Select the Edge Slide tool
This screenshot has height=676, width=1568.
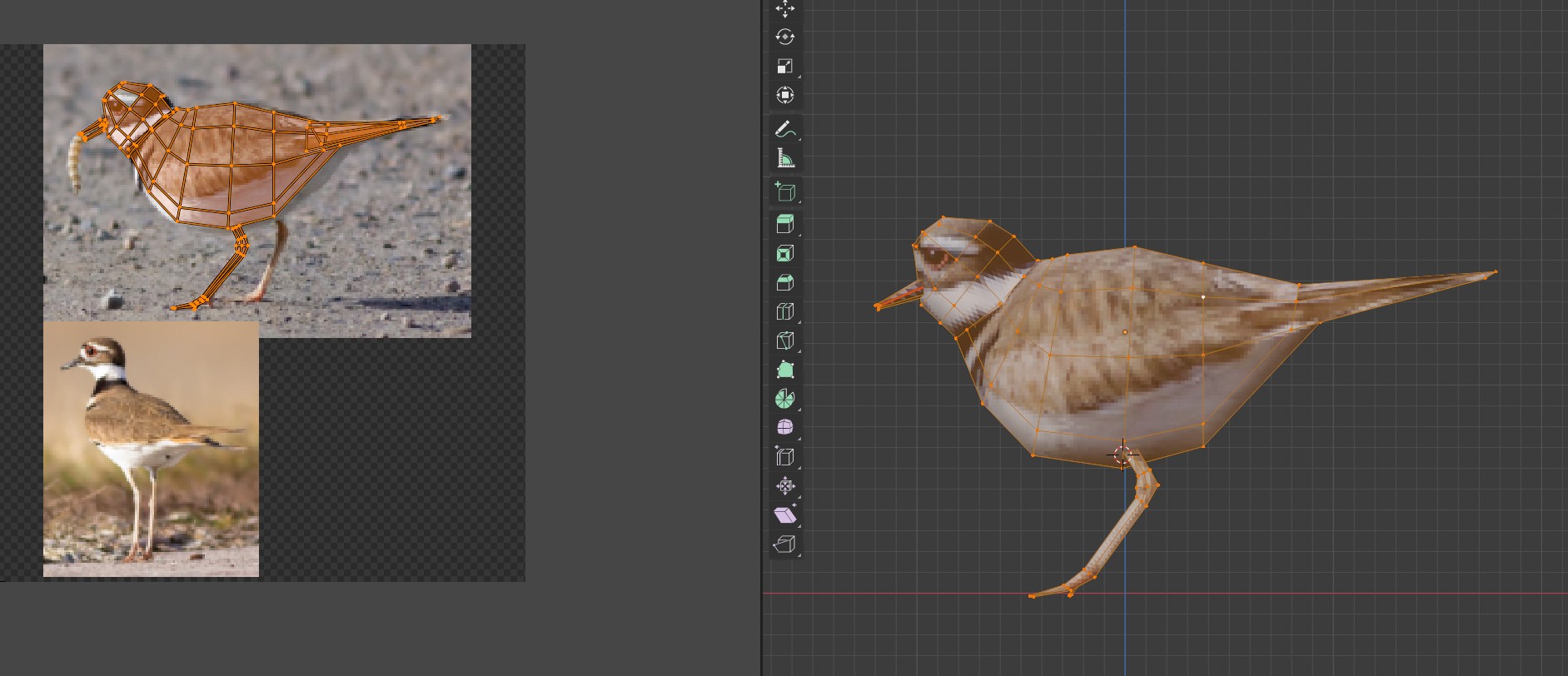[x=784, y=457]
